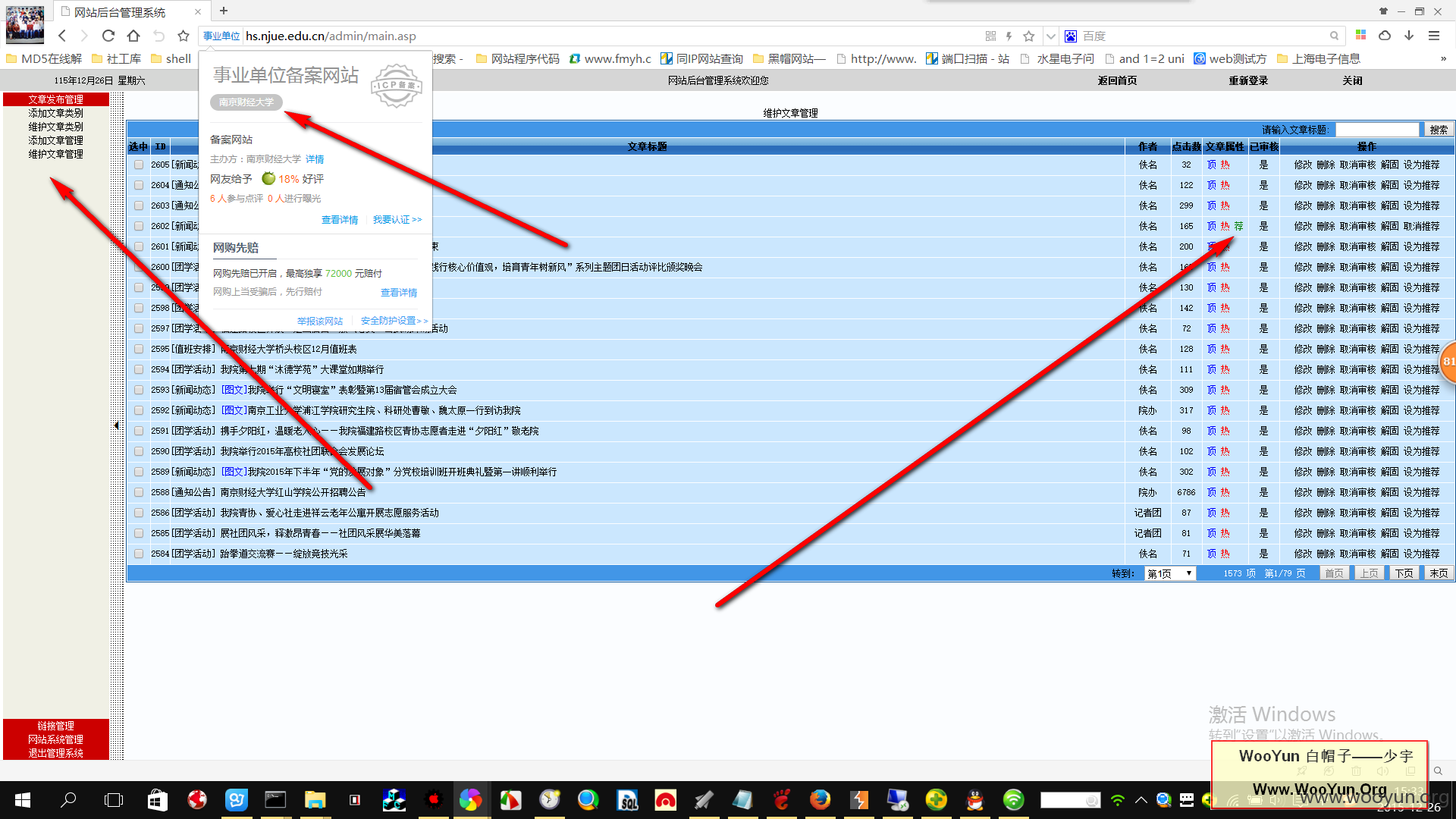Open 链接管理 sidebar section
This screenshot has width=1456, height=819.
point(56,726)
